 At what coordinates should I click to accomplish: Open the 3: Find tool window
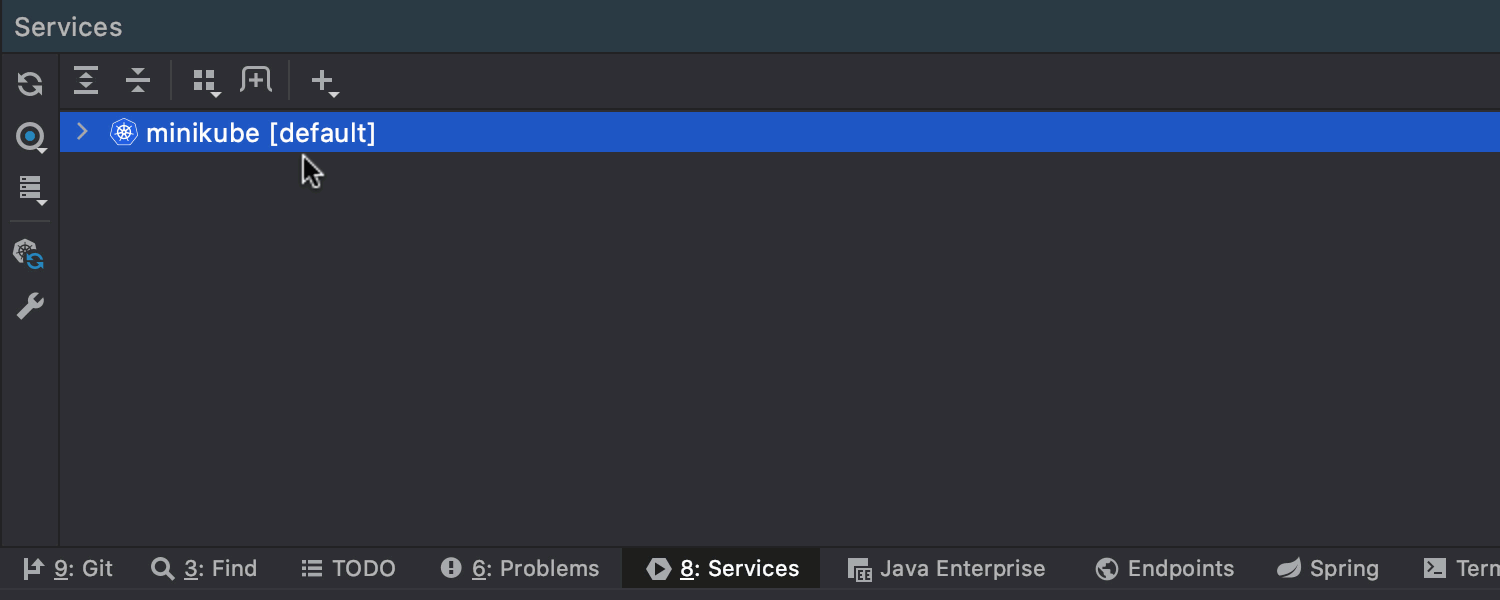coord(204,569)
